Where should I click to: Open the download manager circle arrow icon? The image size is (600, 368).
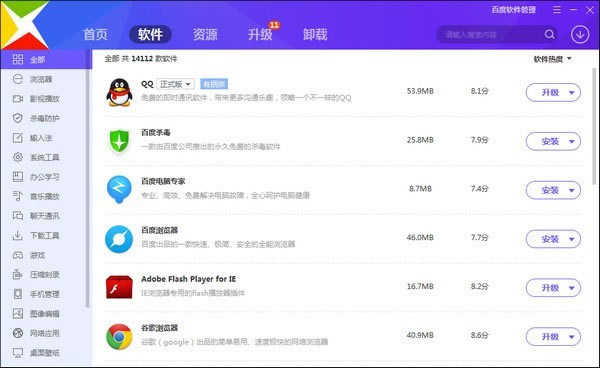580,34
